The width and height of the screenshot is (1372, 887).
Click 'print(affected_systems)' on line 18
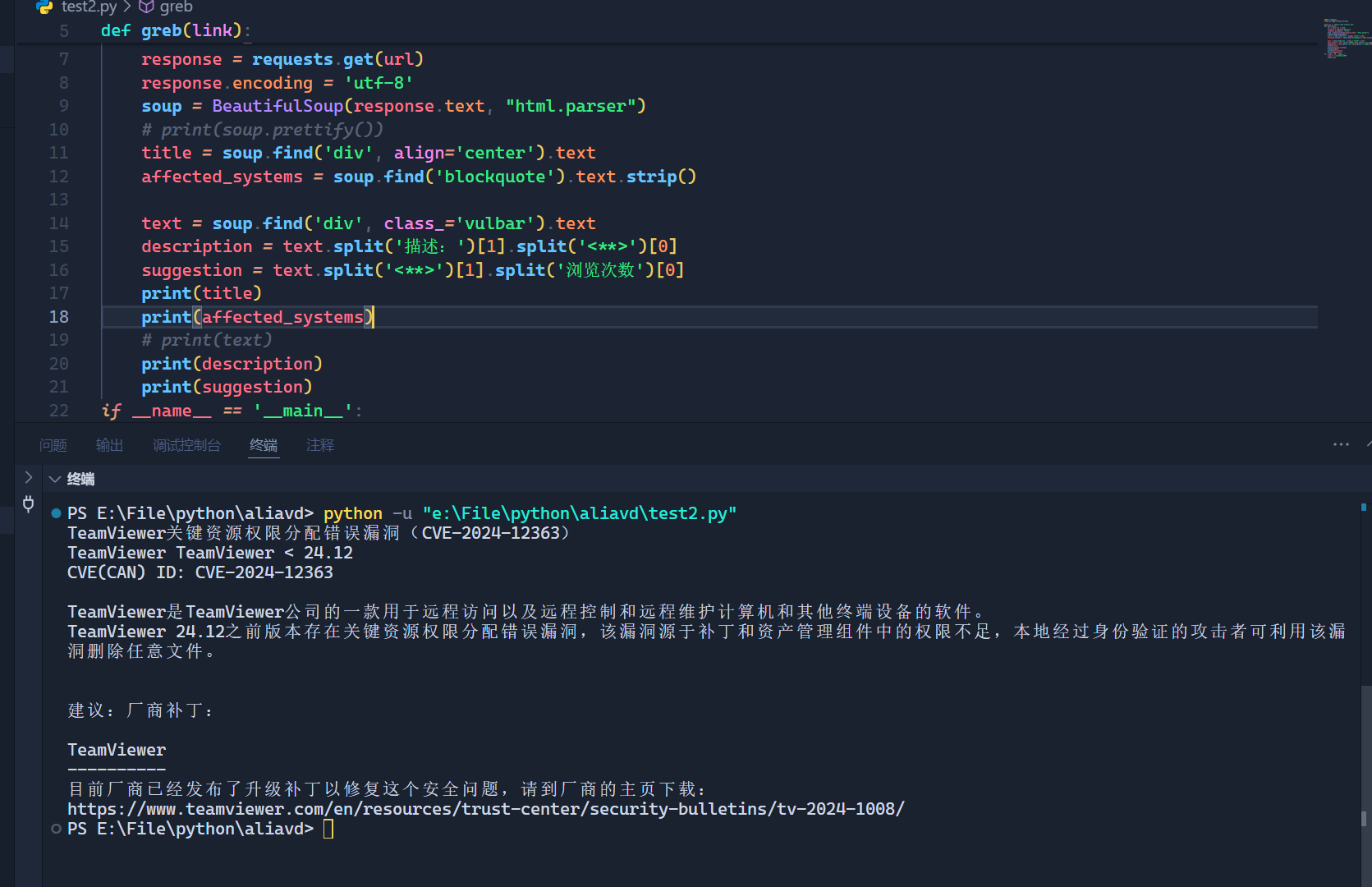click(257, 317)
